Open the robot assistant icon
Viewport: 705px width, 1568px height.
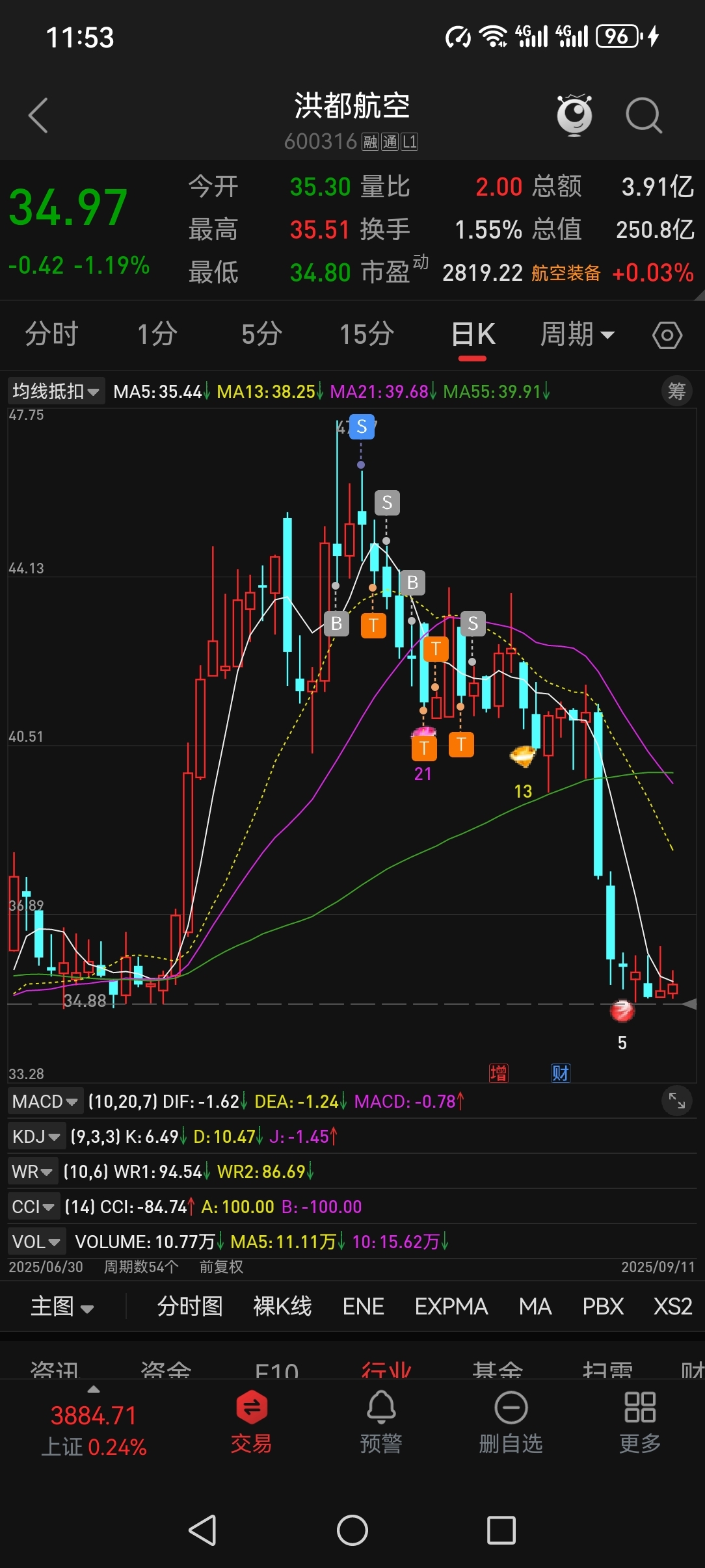(x=575, y=115)
